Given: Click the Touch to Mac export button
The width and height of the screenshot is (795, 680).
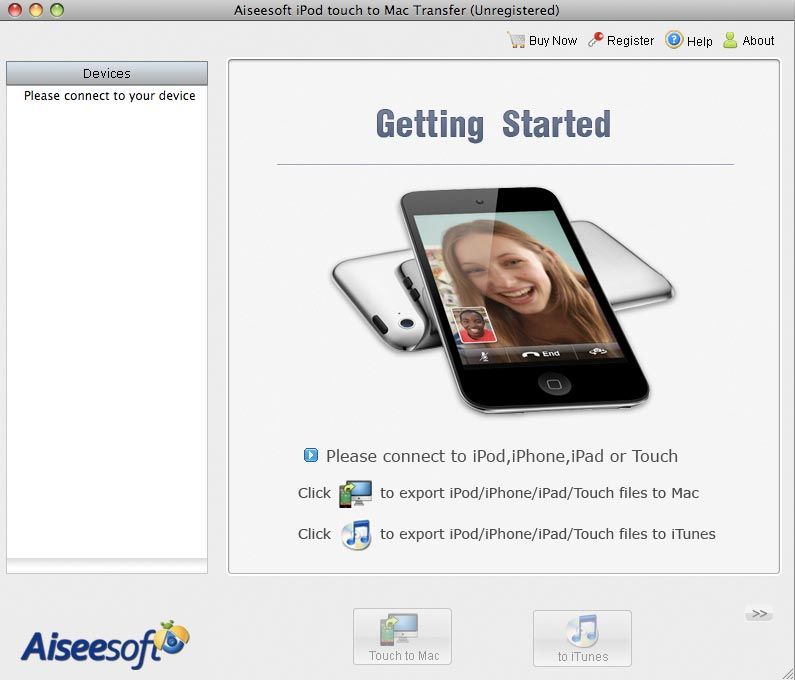Looking at the screenshot, I should point(402,636).
